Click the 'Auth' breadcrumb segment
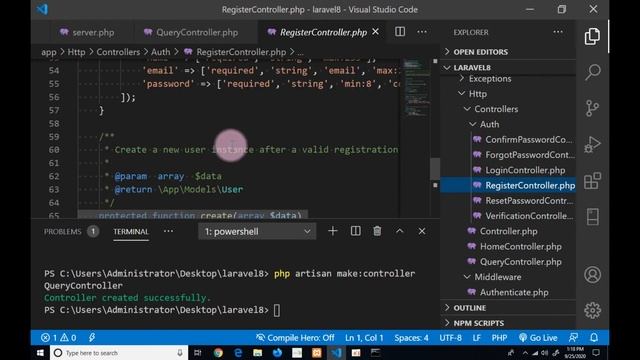640x360 pixels. point(160,52)
